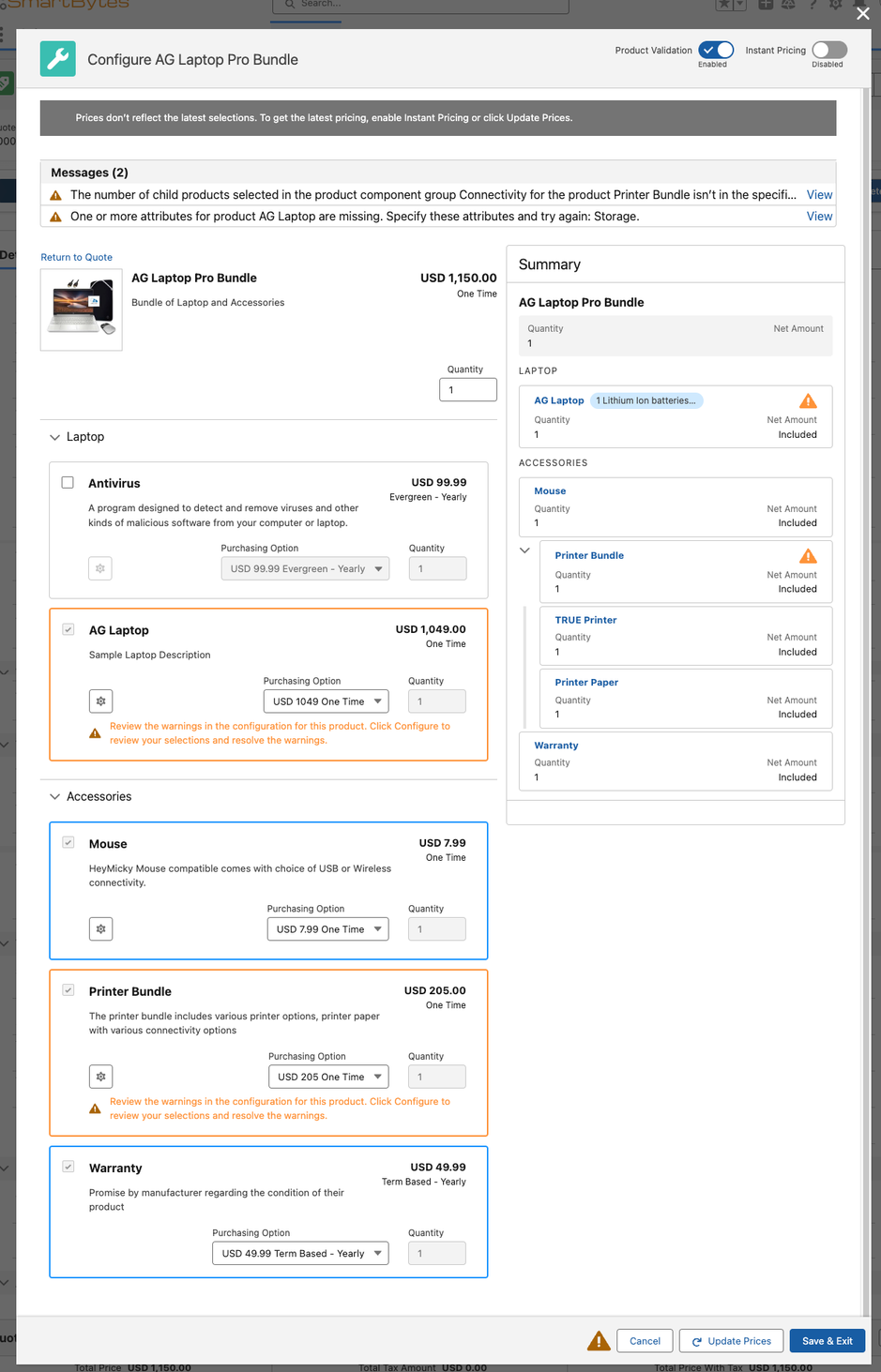This screenshot has width=881, height=1372.
Task: Click the Mouse product gear icon
Action: coord(100,928)
